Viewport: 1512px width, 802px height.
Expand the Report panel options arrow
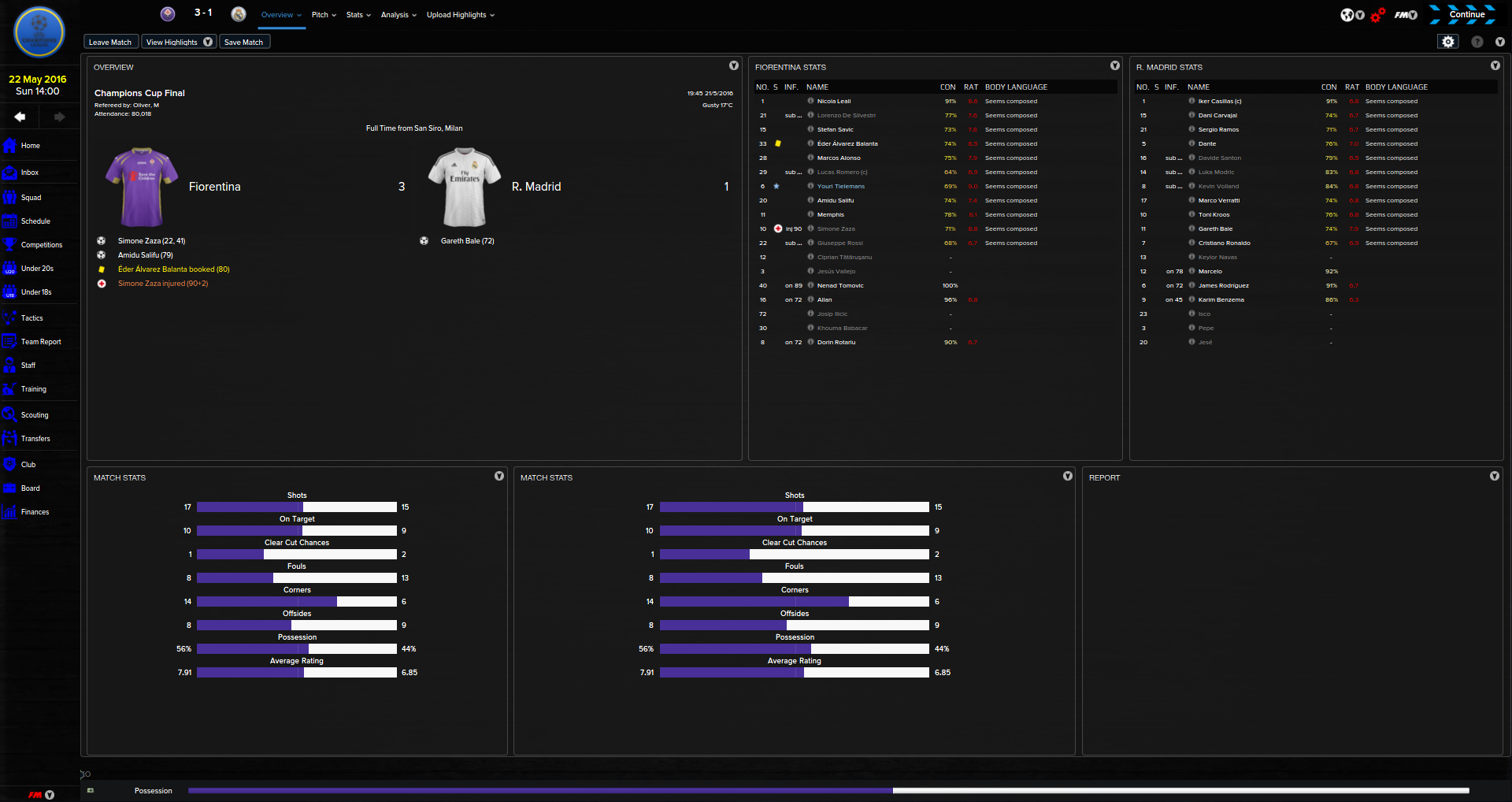coord(1495,476)
